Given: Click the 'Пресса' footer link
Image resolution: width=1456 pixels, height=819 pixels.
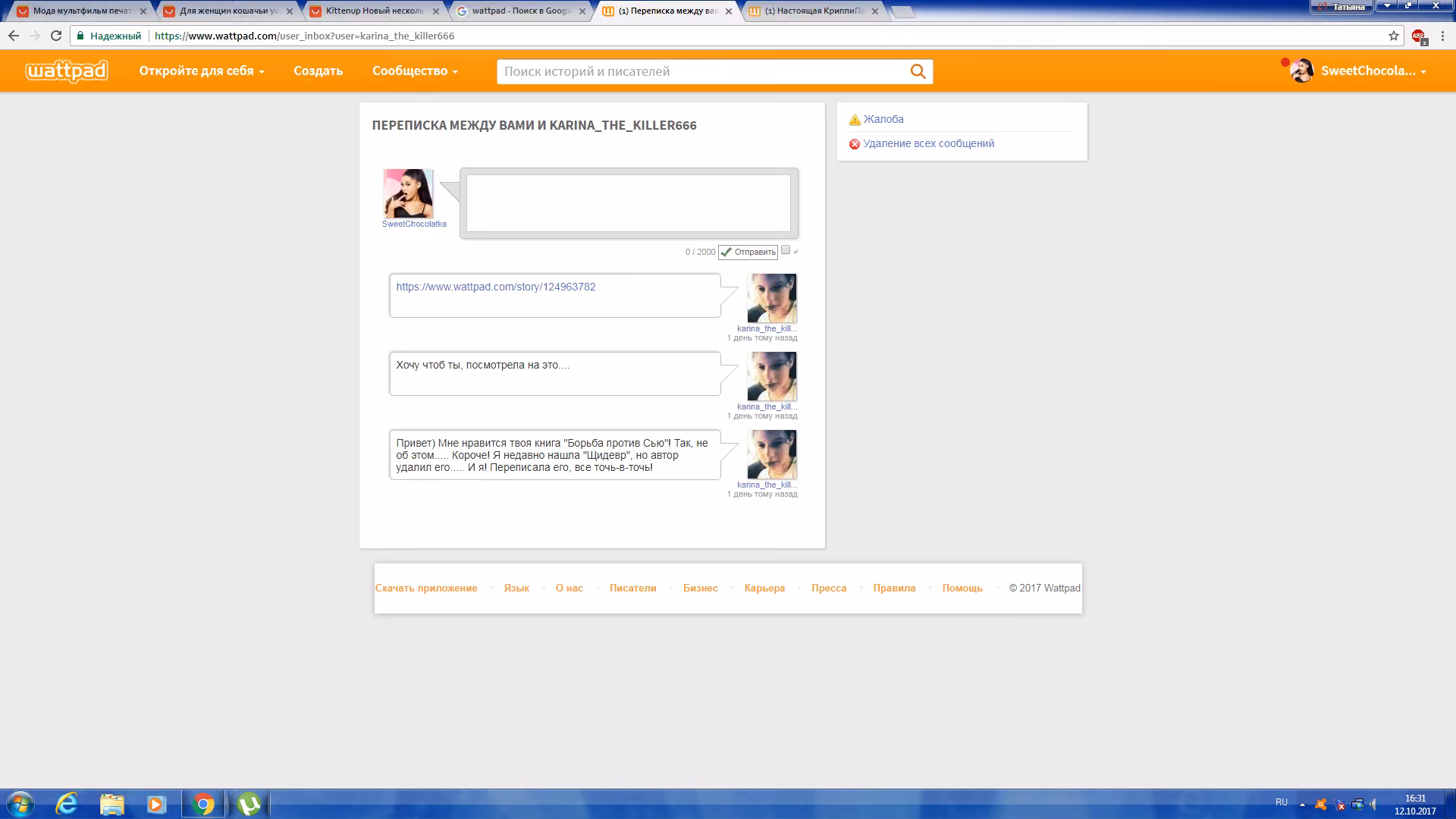Looking at the screenshot, I should pos(829,588).
